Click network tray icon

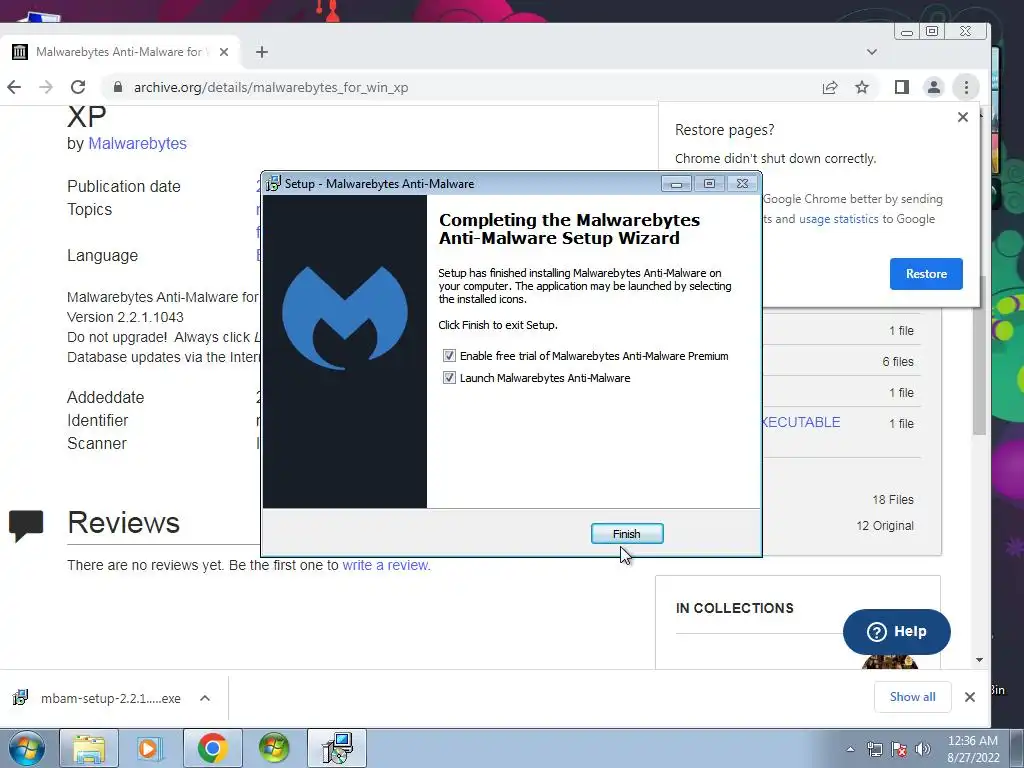[874, 749]
